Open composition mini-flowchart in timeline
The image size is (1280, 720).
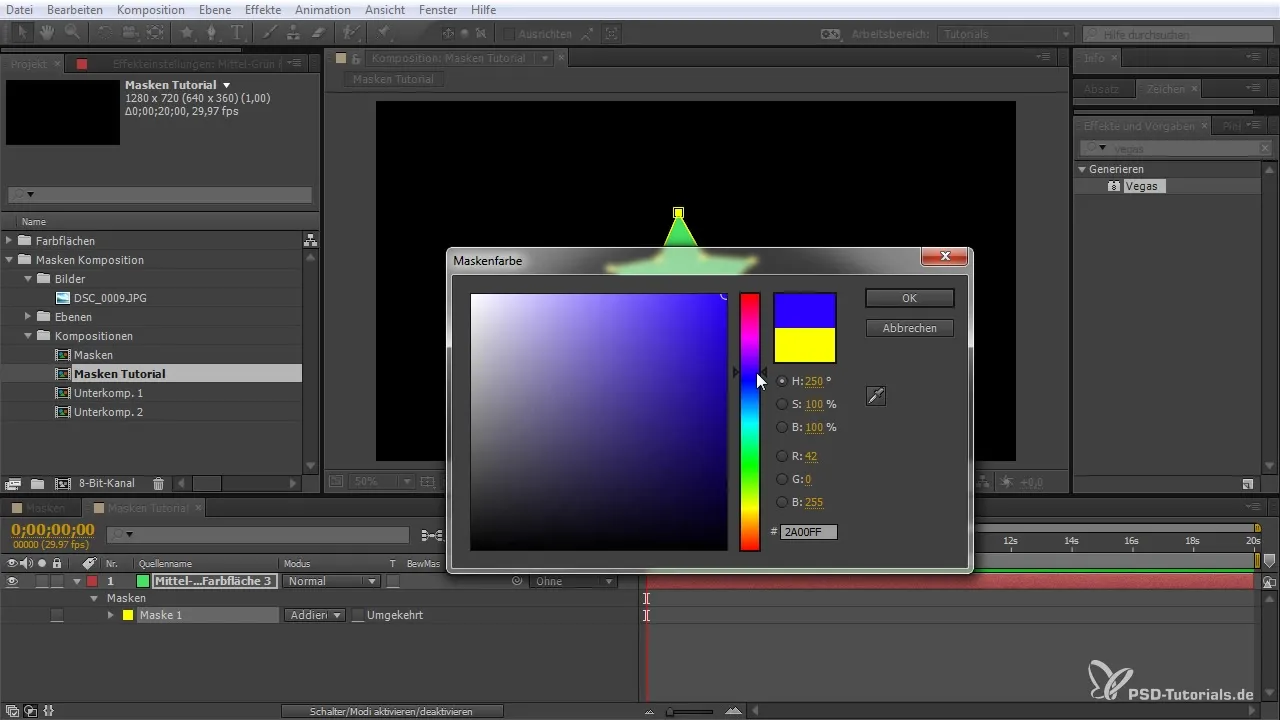(432, 535)
